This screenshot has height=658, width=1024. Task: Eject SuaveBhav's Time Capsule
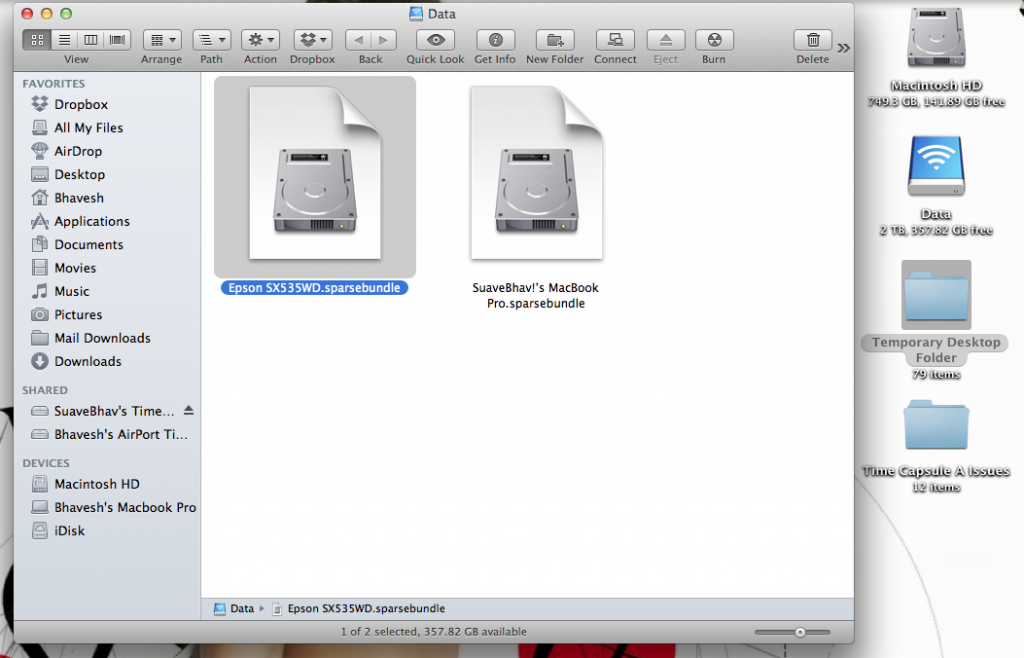189,411
